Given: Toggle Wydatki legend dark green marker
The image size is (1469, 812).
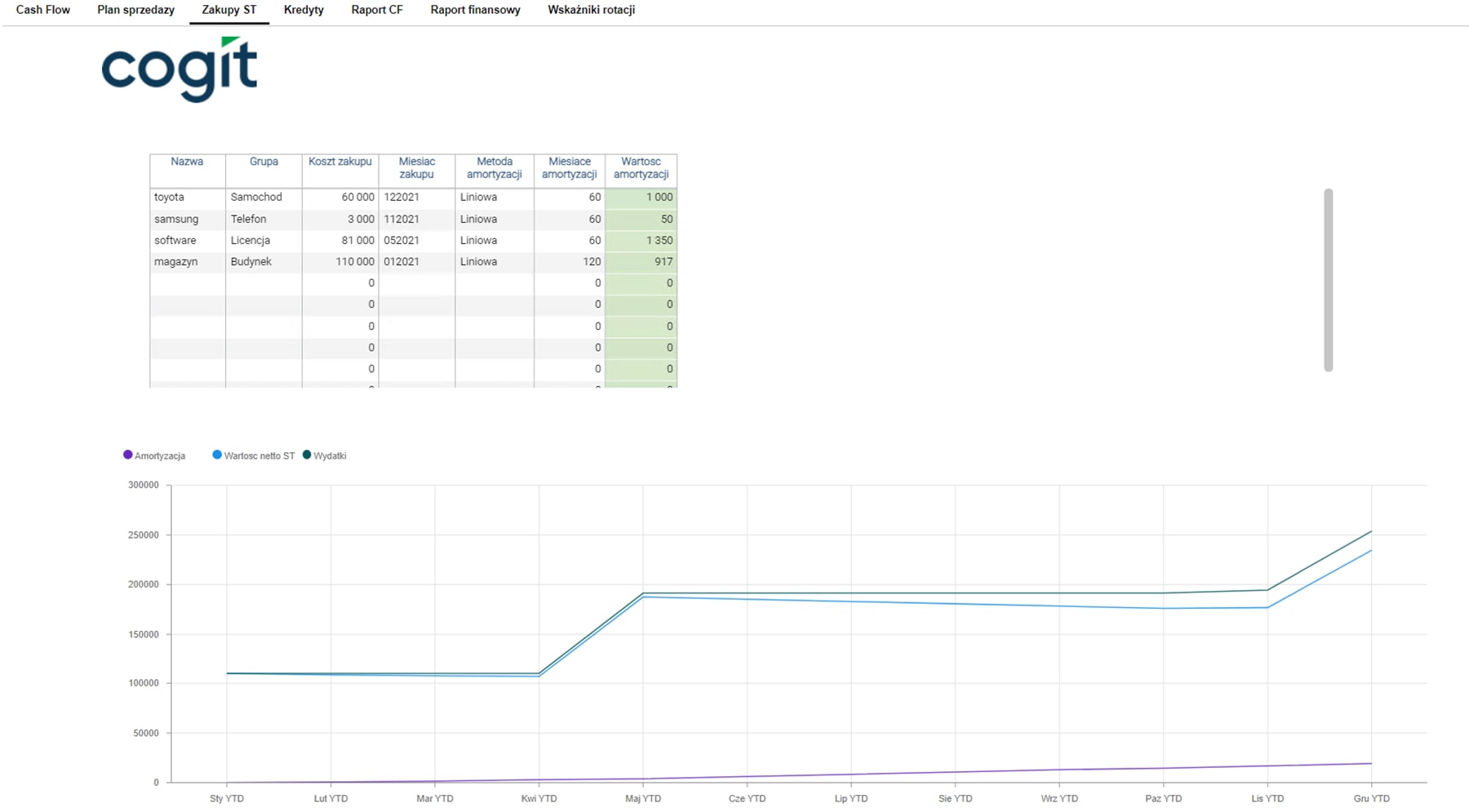Looking at the screenshot, I should click(307, 455).
